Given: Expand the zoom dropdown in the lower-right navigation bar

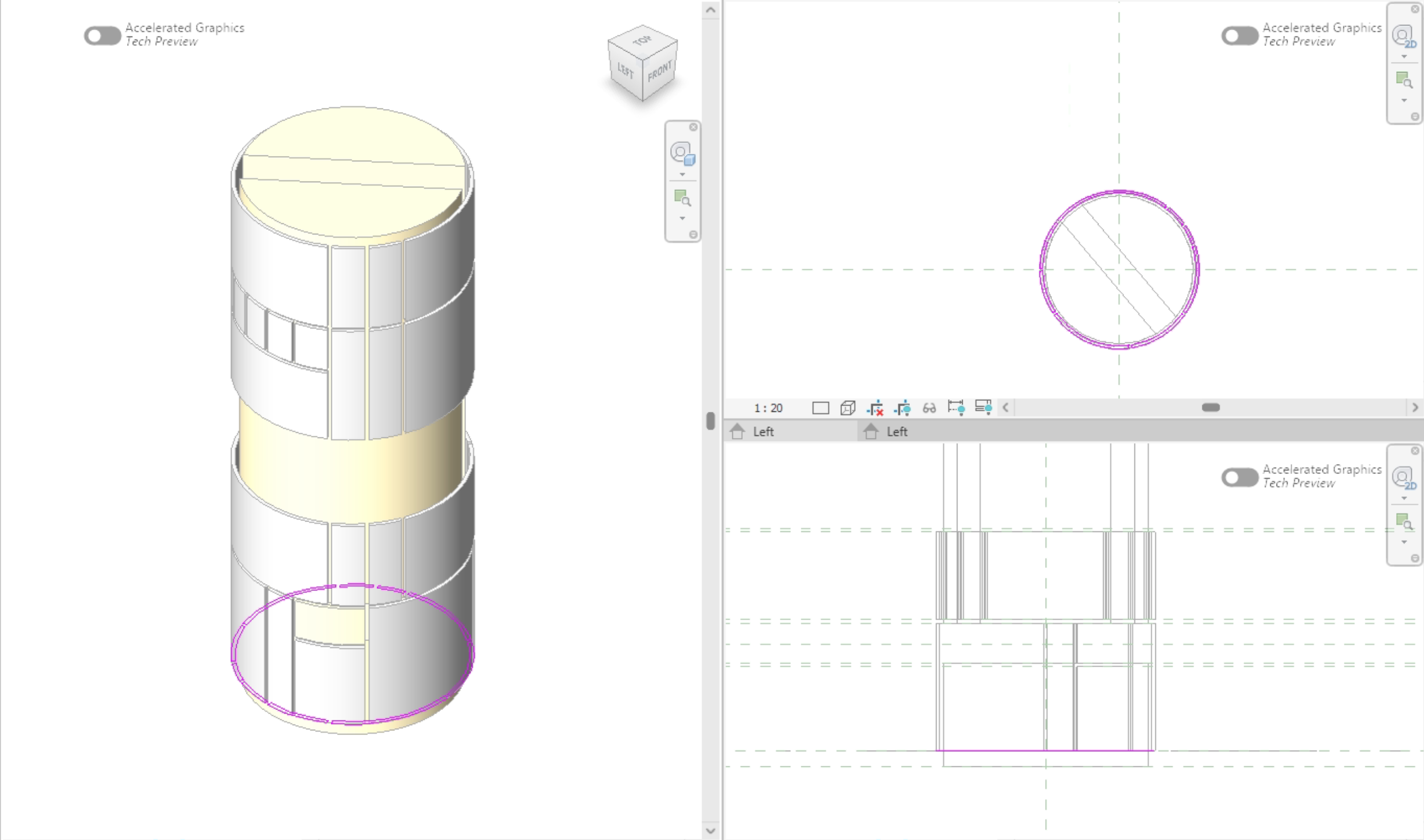Looking at the screenshot, I should tap(1404, 542).
